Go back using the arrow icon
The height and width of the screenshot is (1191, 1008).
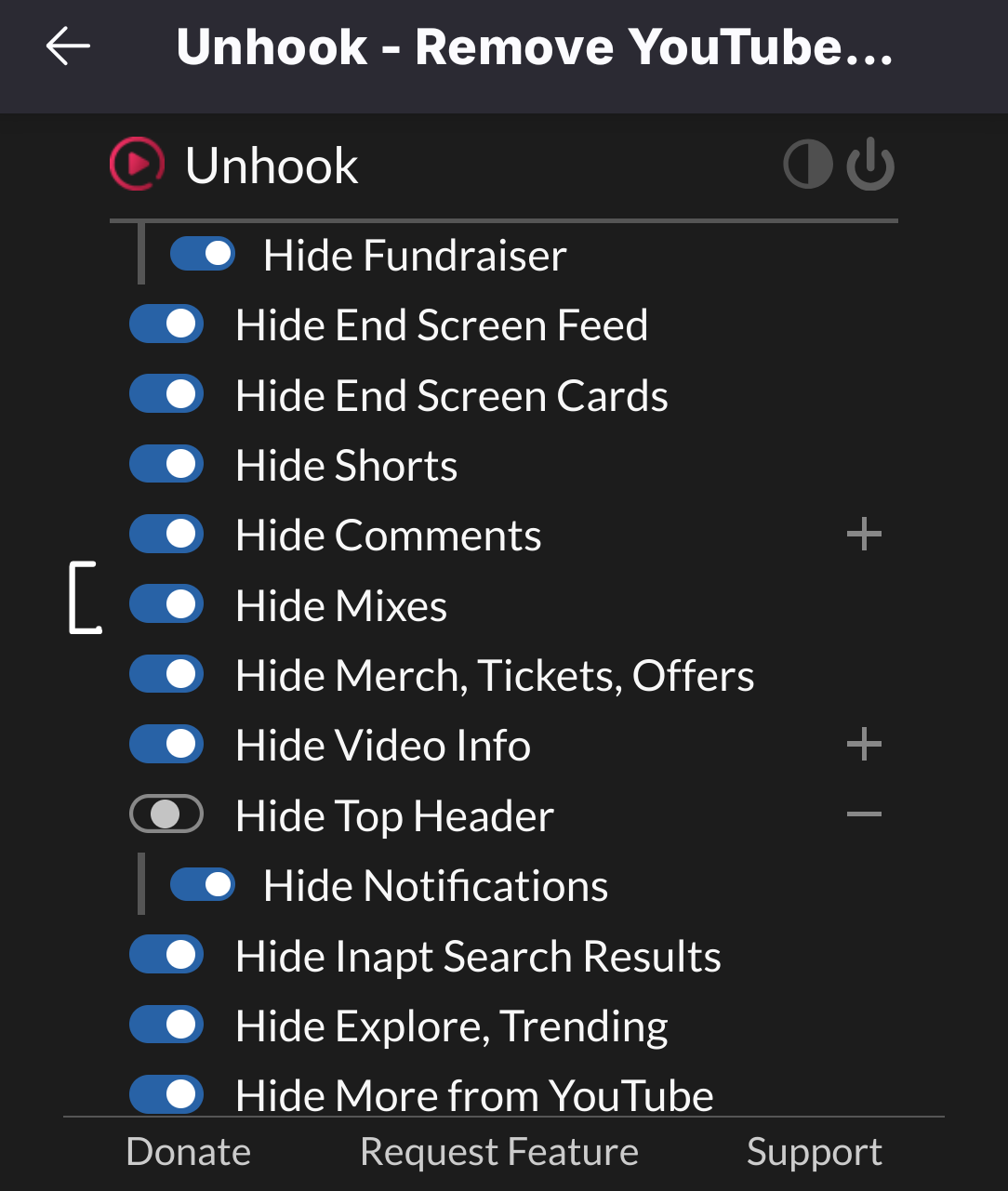[68, 46]
